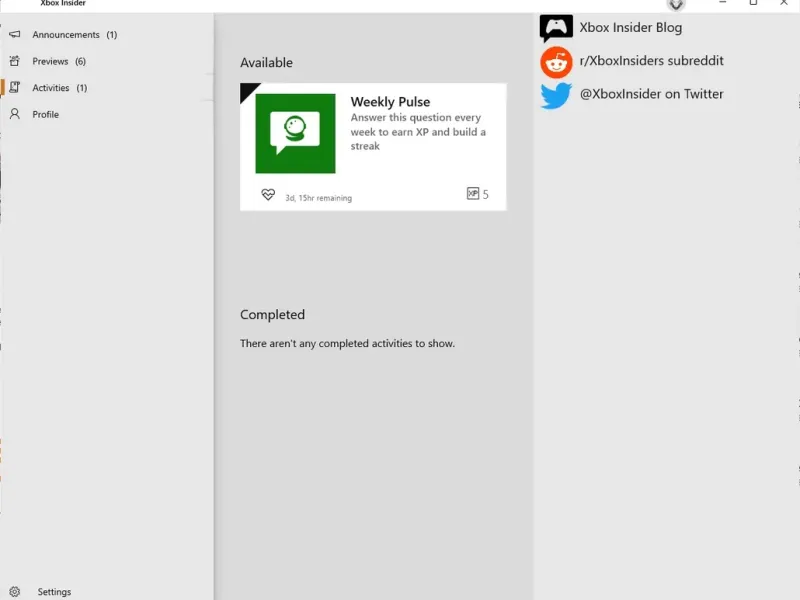Open the Weekly Pulse activity title
The height and width of the screenshot is (600, 800).
pyautogui.click(x=390, y=102)
